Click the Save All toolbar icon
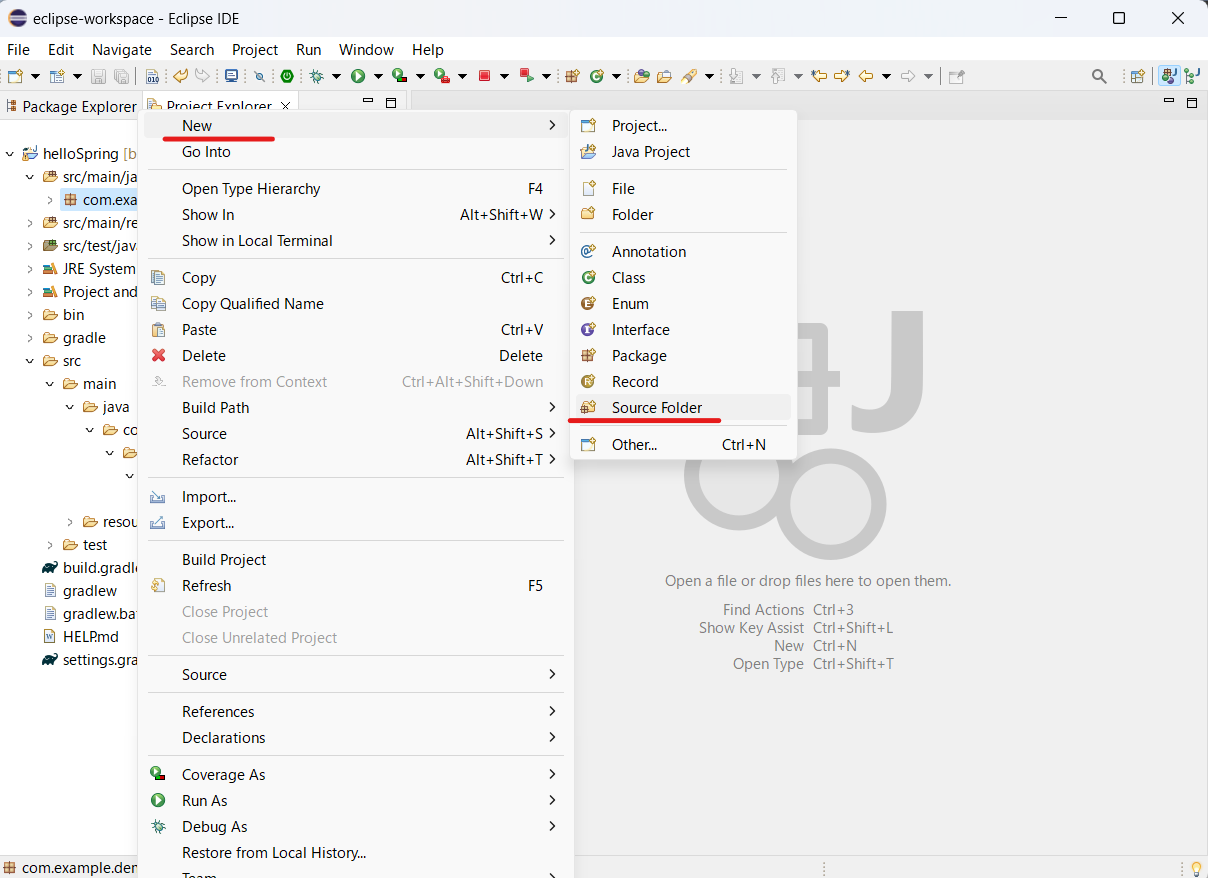Screen dimensions: 1208x878 click(x=121, y=76)
